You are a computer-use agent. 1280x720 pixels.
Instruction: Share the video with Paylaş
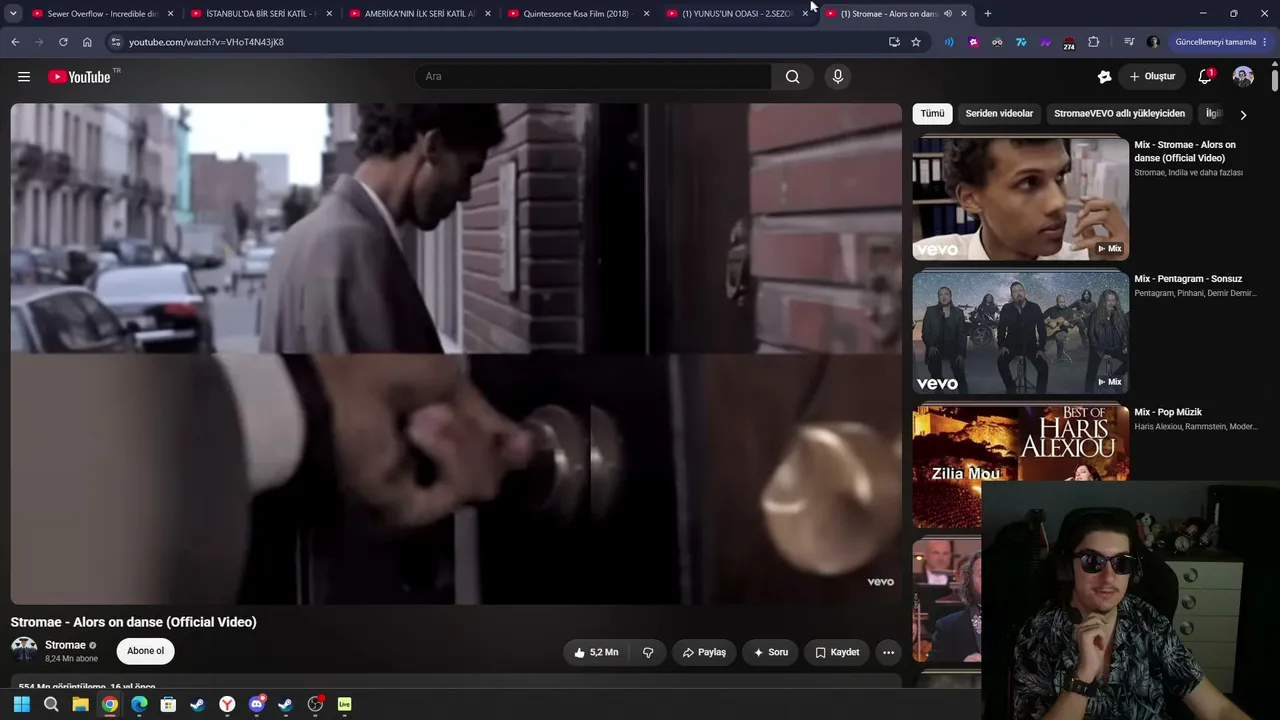704,652
